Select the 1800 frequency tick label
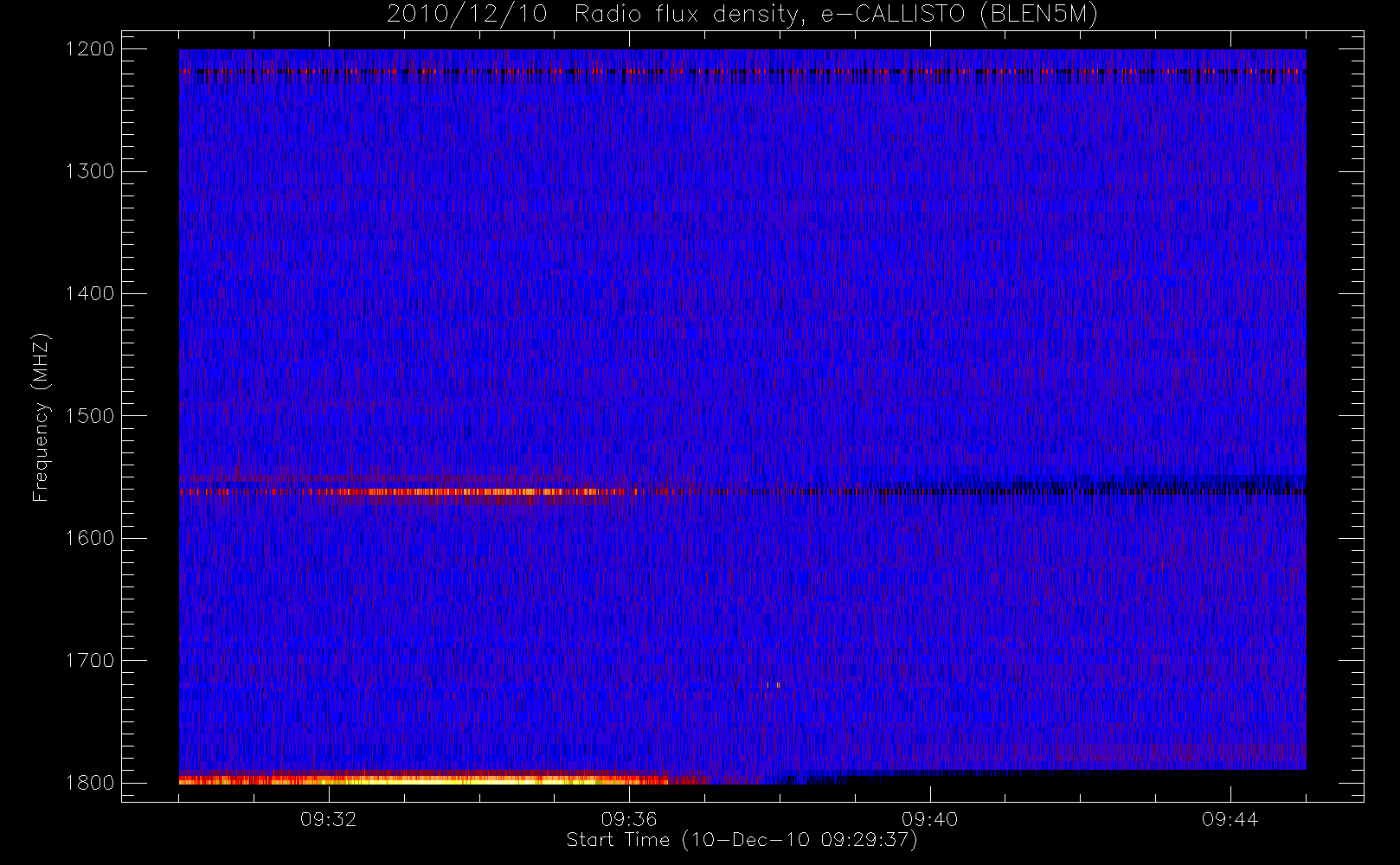The width and height of the screenshot is (1400, 865). [x=90, y=783]
